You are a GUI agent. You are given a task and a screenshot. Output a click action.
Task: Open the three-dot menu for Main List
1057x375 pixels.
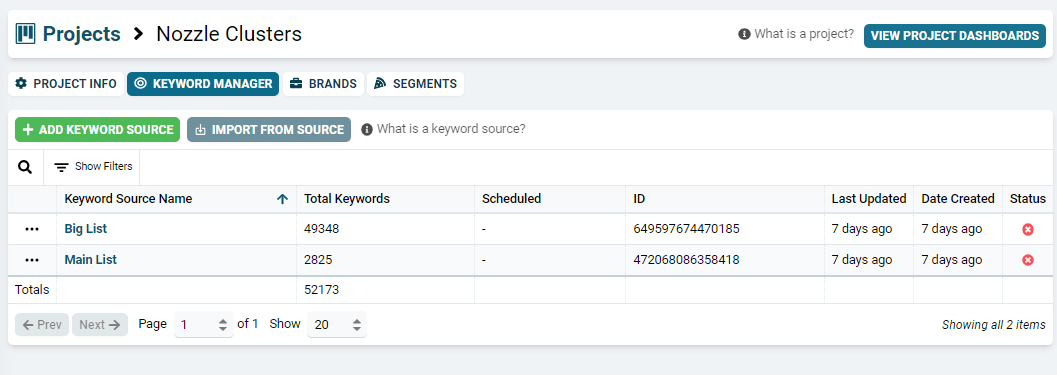(32, 260)
